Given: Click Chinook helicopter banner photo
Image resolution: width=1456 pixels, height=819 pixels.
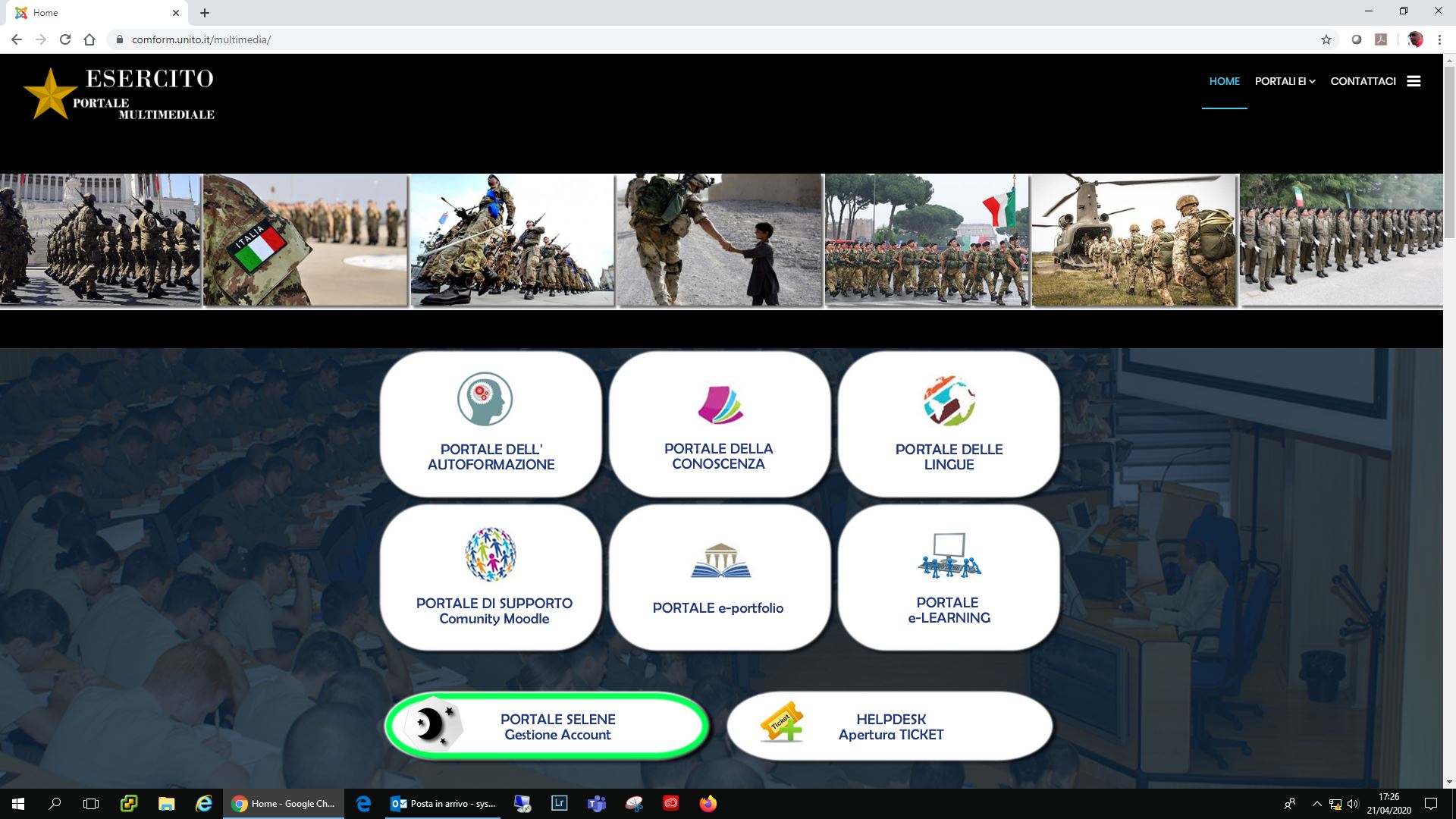Looking at the screenshot, I should point(1134,240).
